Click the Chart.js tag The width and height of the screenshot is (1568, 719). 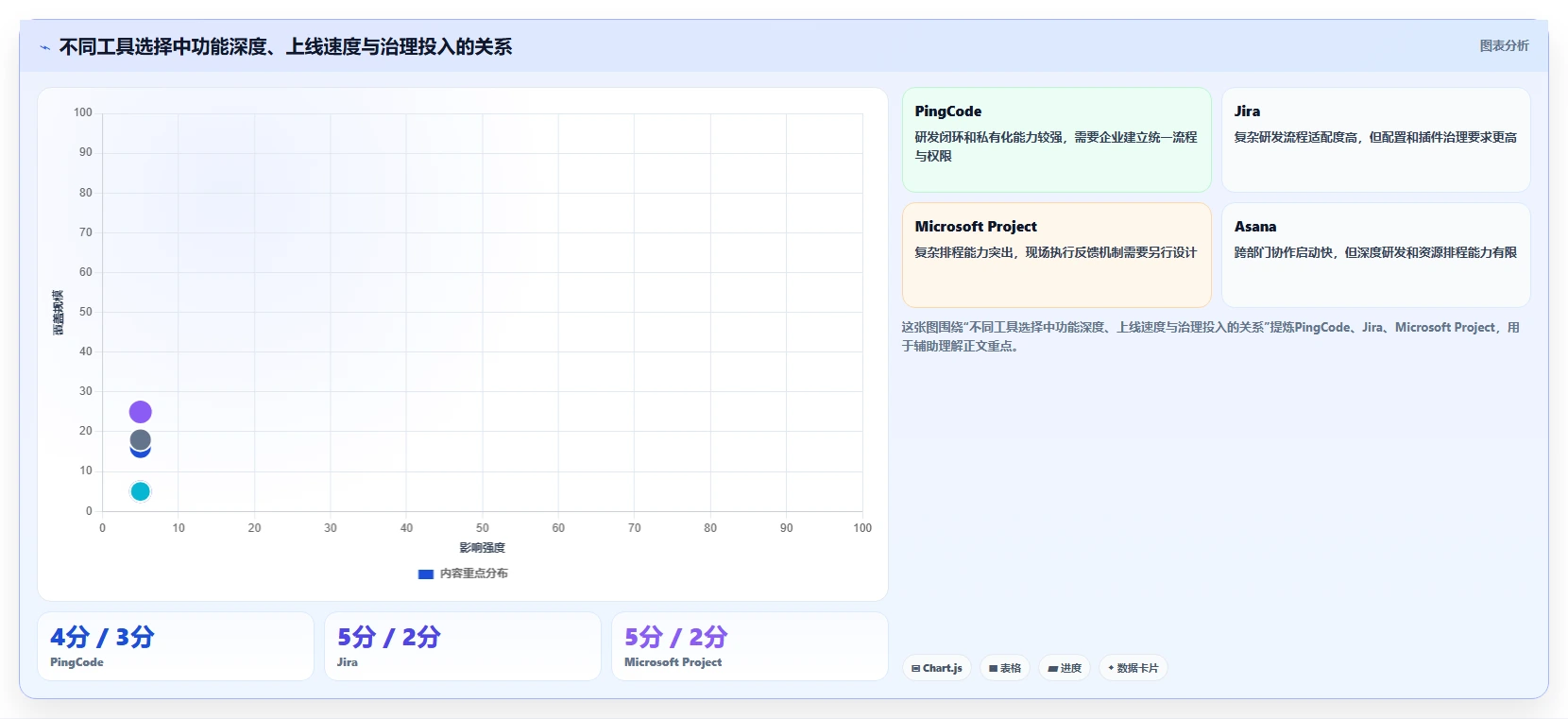937,668
